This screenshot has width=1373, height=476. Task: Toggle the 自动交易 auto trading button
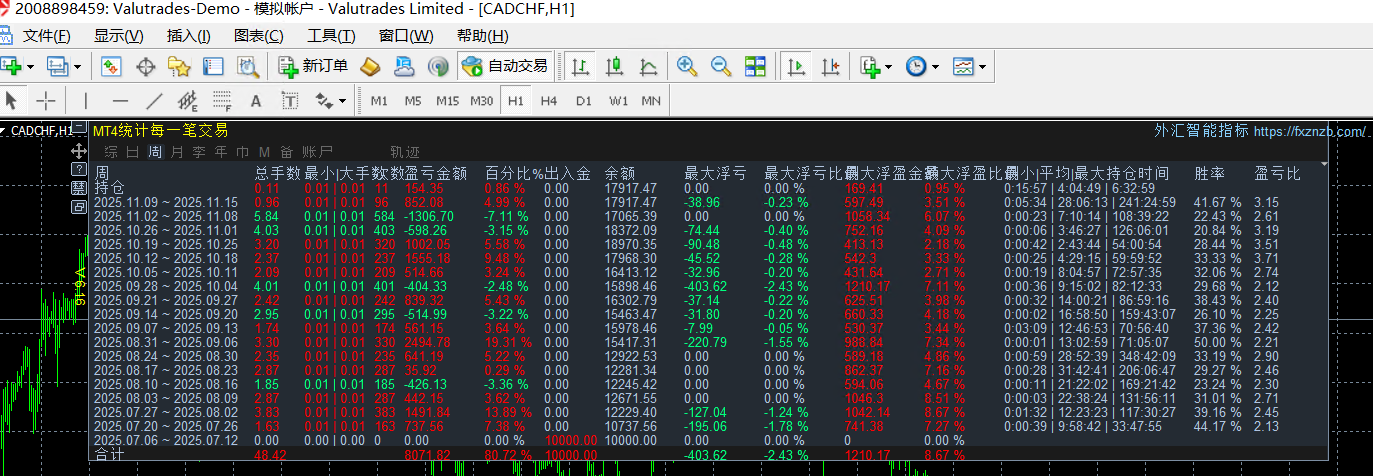505,67
